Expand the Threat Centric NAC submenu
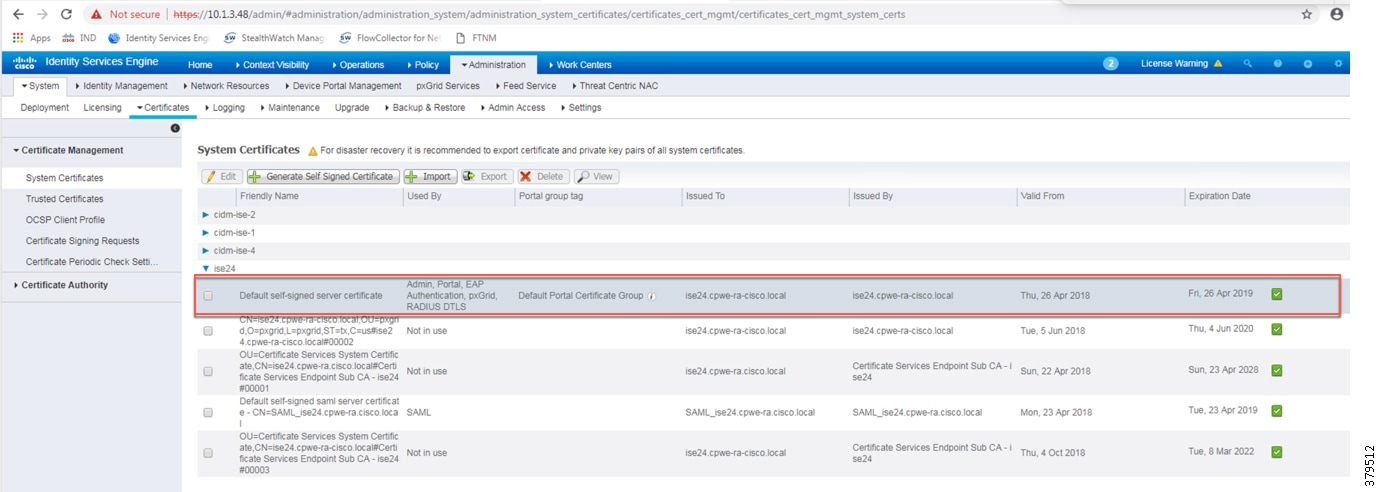 click(x=613, y=86)
